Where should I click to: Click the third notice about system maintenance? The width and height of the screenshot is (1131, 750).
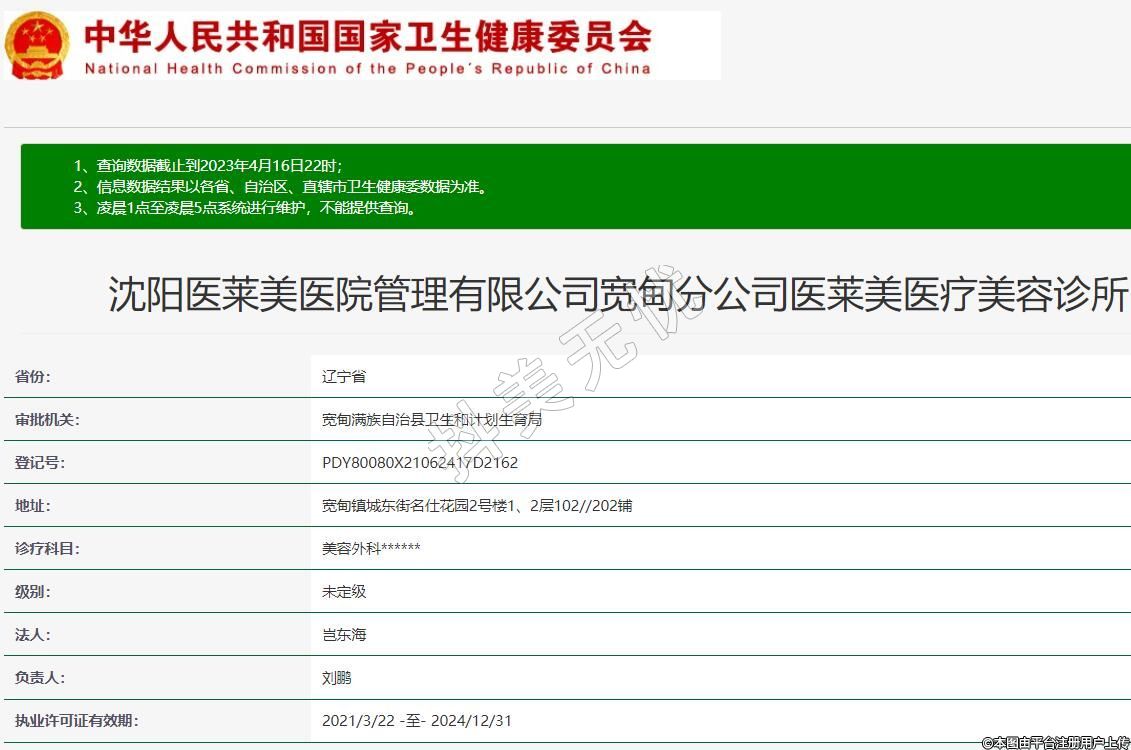pyautogui.click(x=245, y=208)
